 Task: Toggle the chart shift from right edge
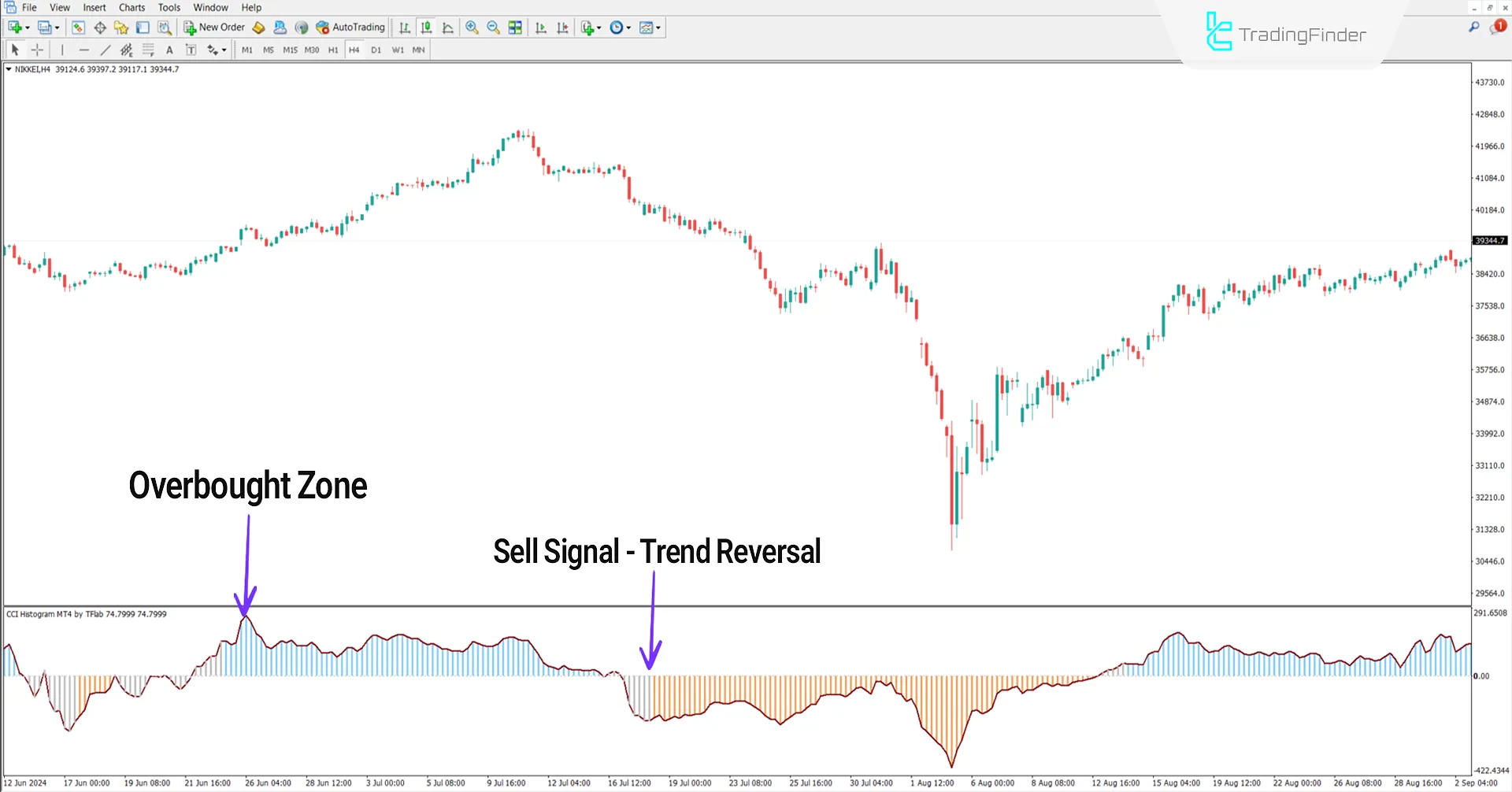562,27
